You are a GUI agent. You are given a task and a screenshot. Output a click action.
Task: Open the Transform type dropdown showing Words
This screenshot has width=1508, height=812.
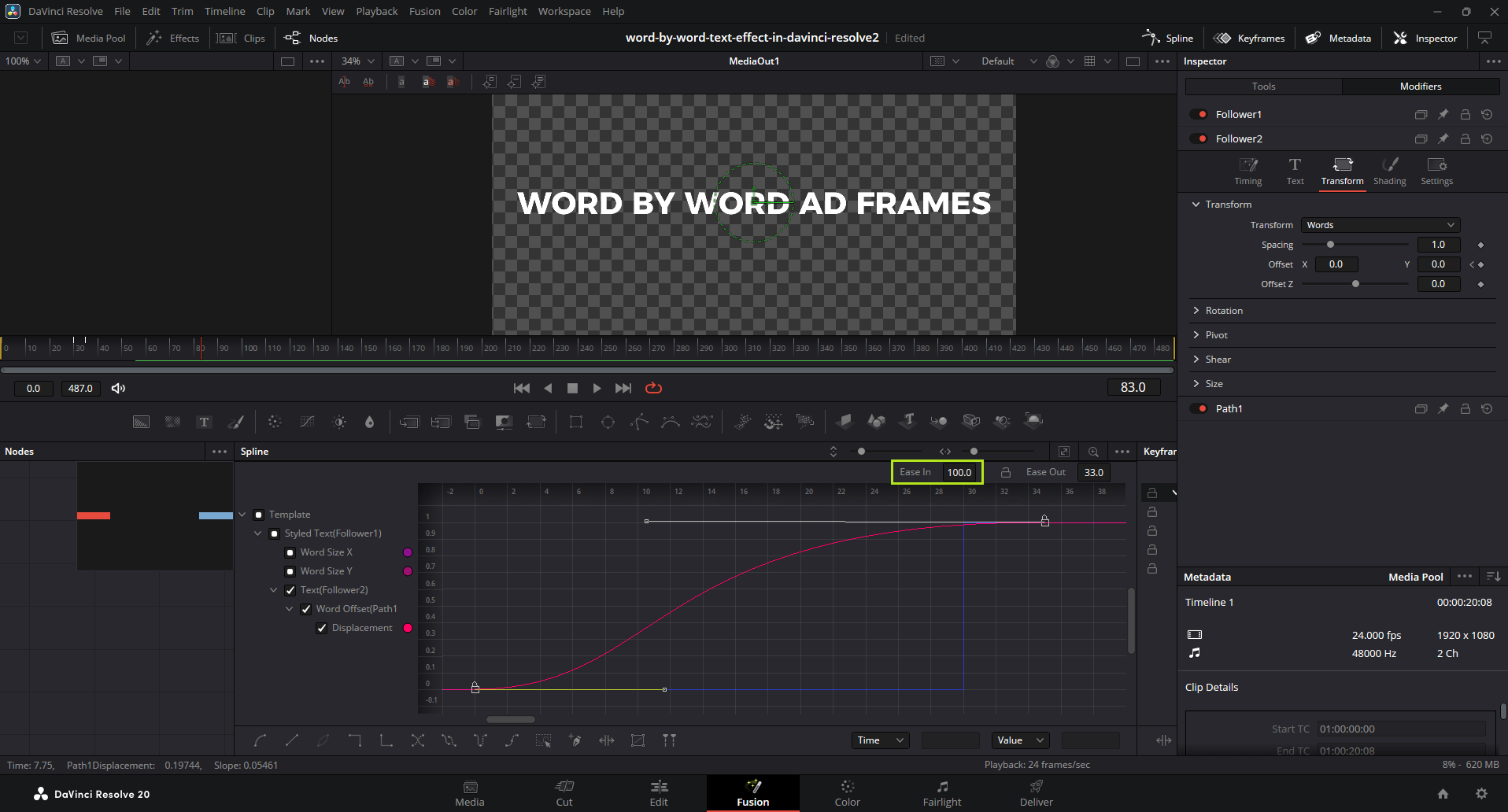pos(1380,225)
